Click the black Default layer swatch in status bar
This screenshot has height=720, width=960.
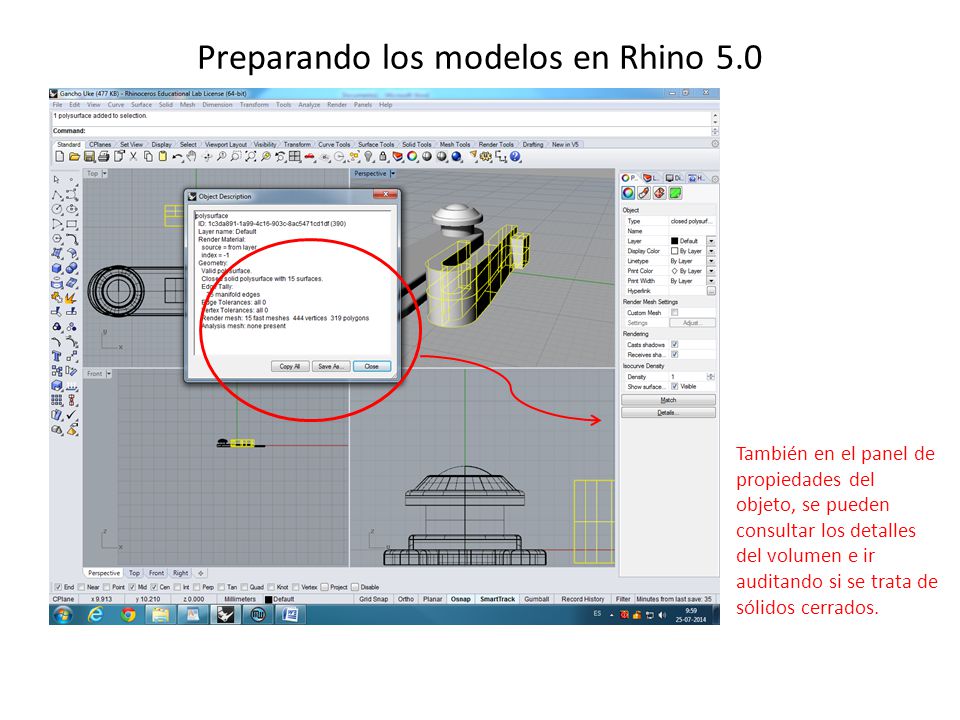(x=268, y=599)
